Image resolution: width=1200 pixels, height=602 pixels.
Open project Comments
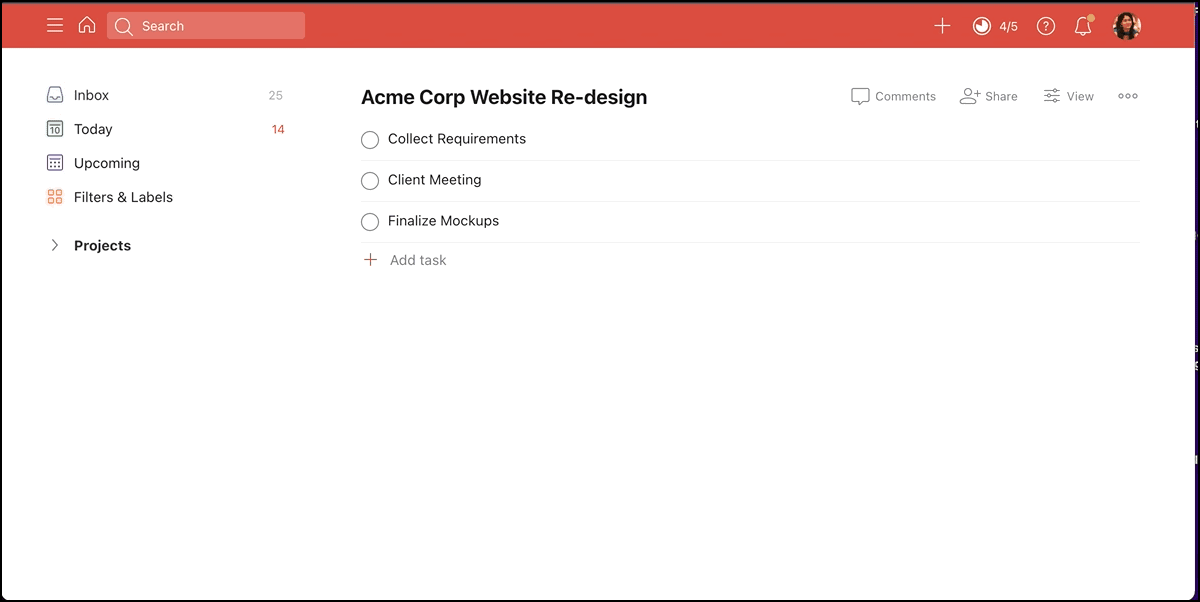pyautogui.click(x=894, y=96)
